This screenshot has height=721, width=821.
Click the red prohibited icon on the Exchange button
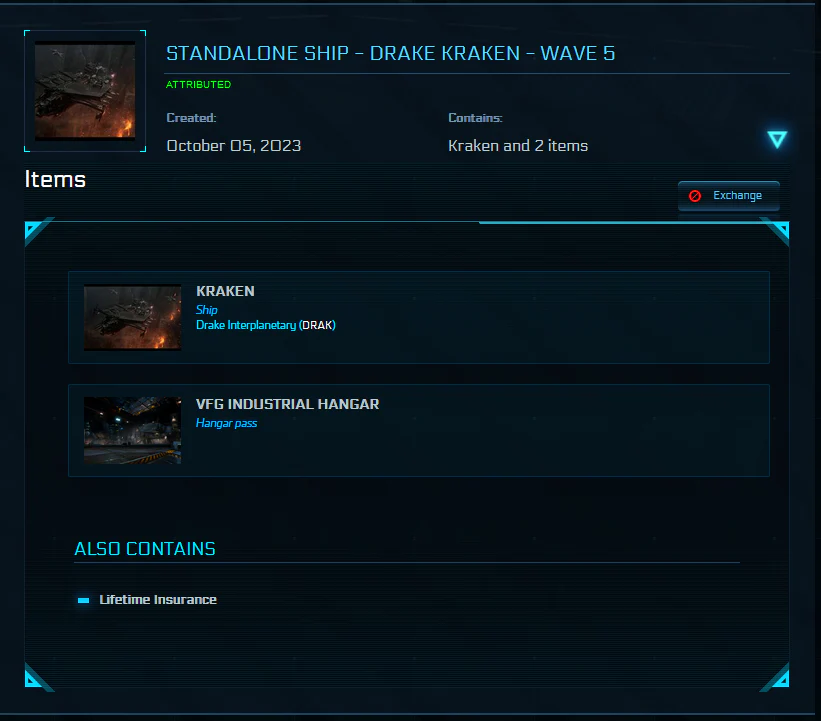(695, 196)
